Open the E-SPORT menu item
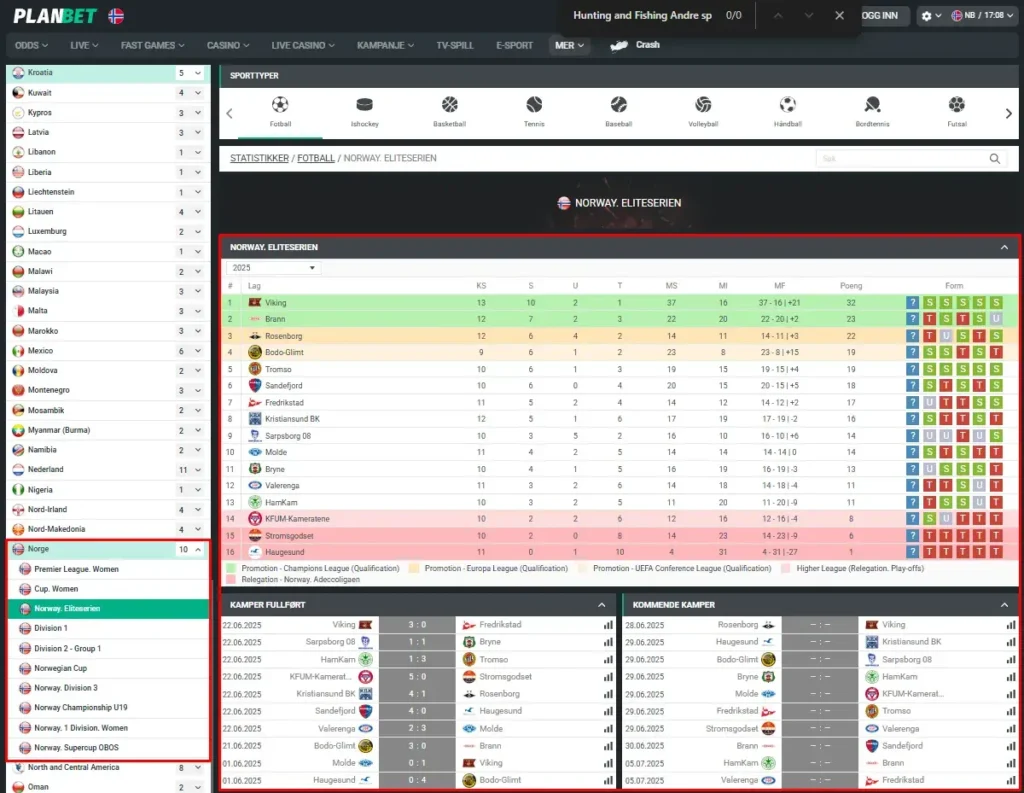 [x=515, y=45]
